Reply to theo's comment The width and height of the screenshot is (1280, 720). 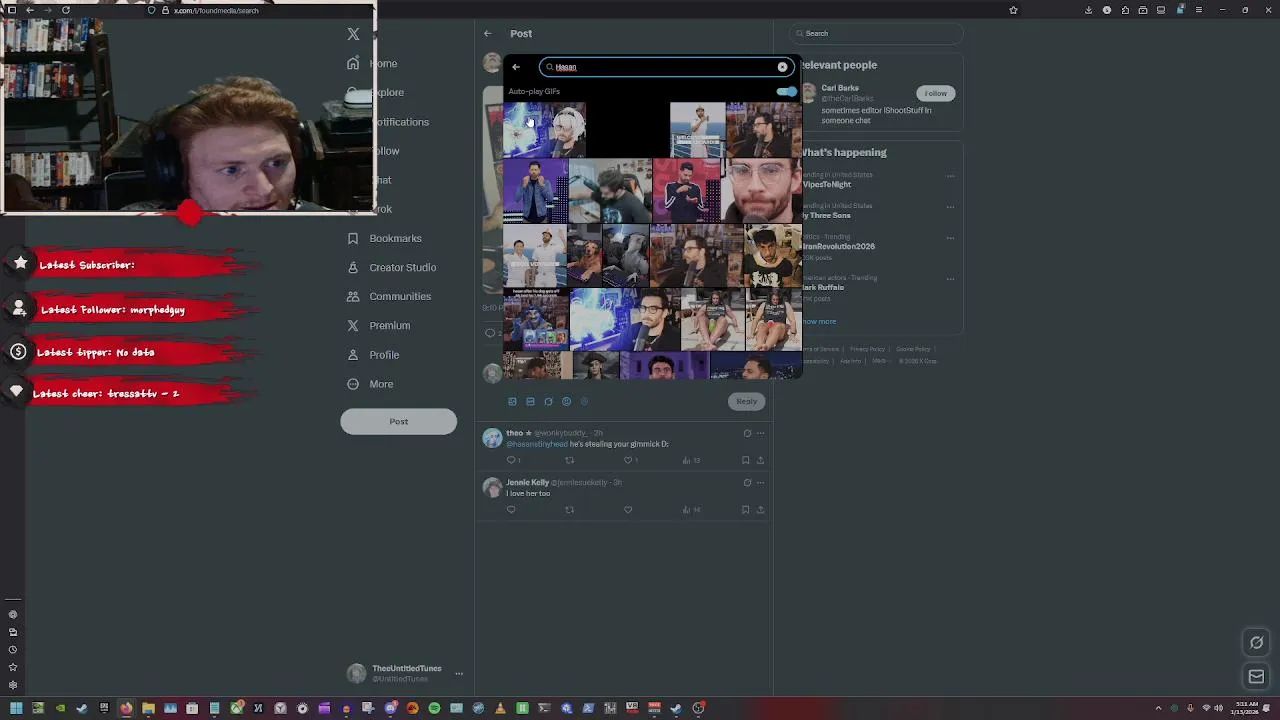click(x=511, y=460)
